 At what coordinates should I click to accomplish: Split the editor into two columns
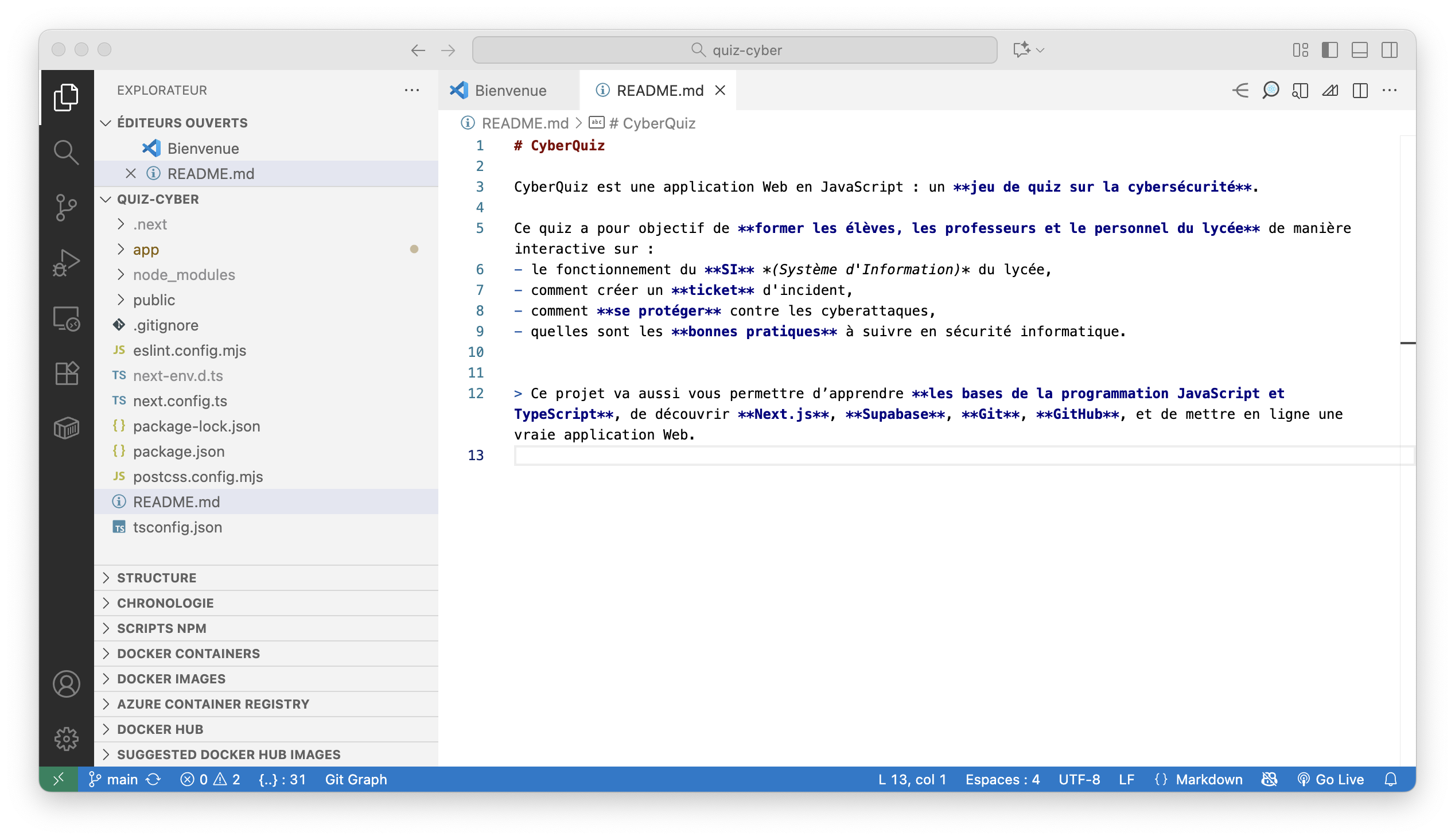click(x=1360, y=90)
